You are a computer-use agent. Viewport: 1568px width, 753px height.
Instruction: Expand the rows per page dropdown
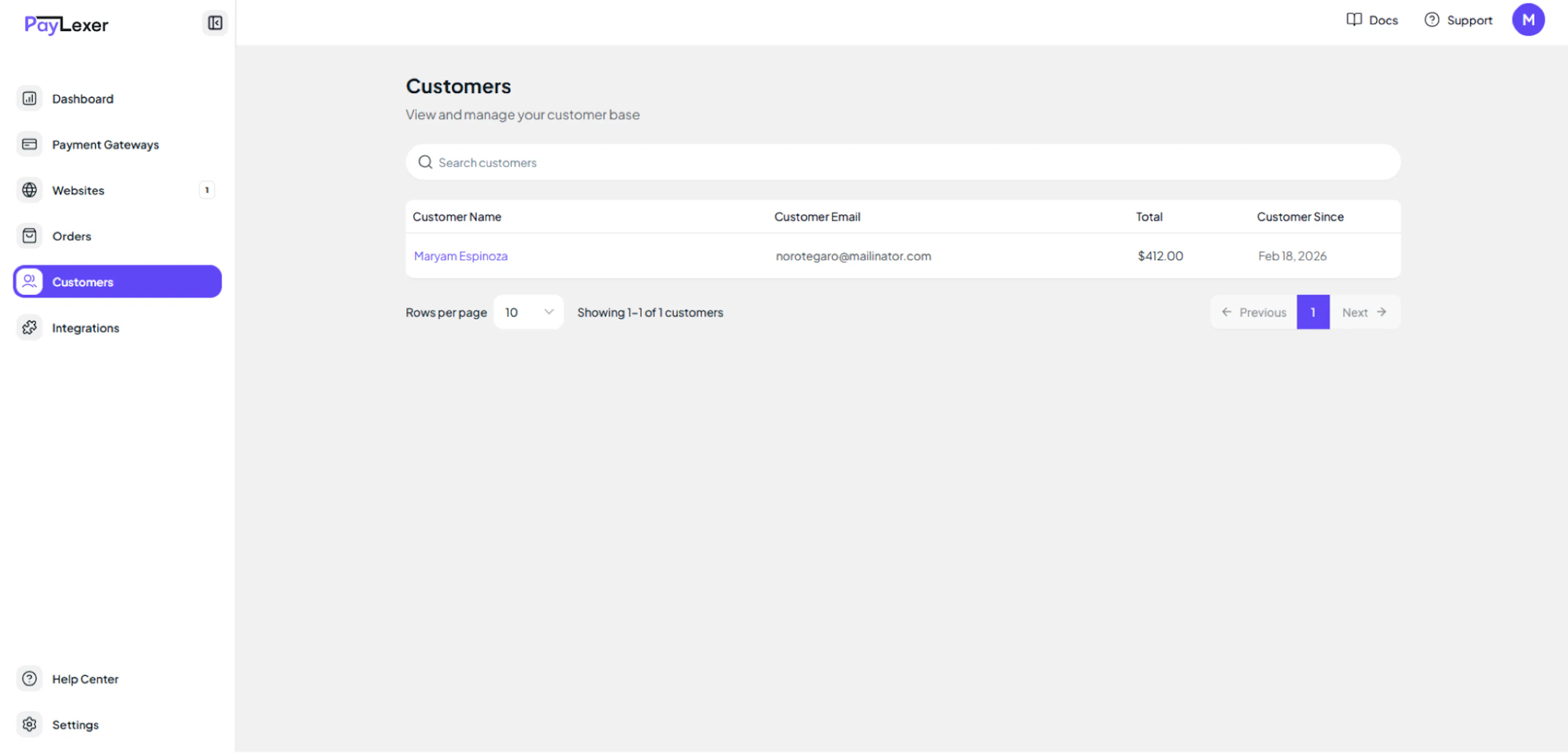528,312
